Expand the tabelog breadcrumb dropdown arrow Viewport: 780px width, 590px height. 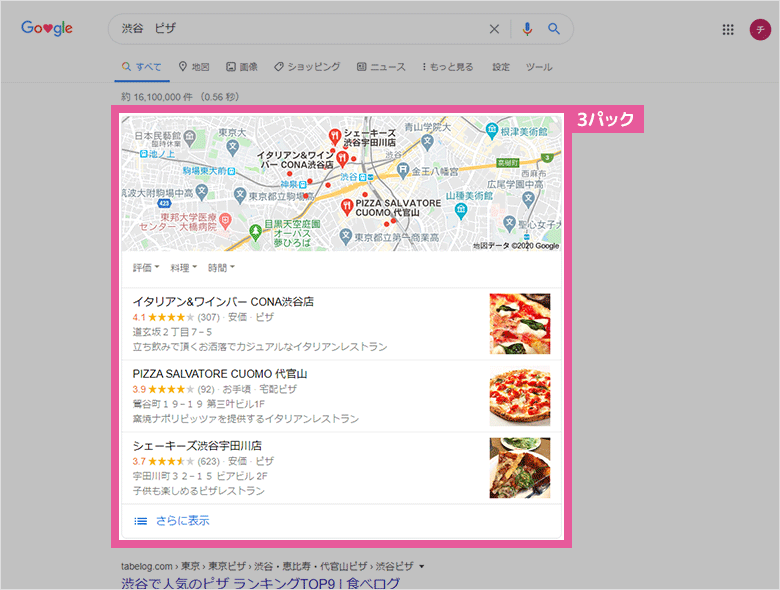click(x=422, y=566)
